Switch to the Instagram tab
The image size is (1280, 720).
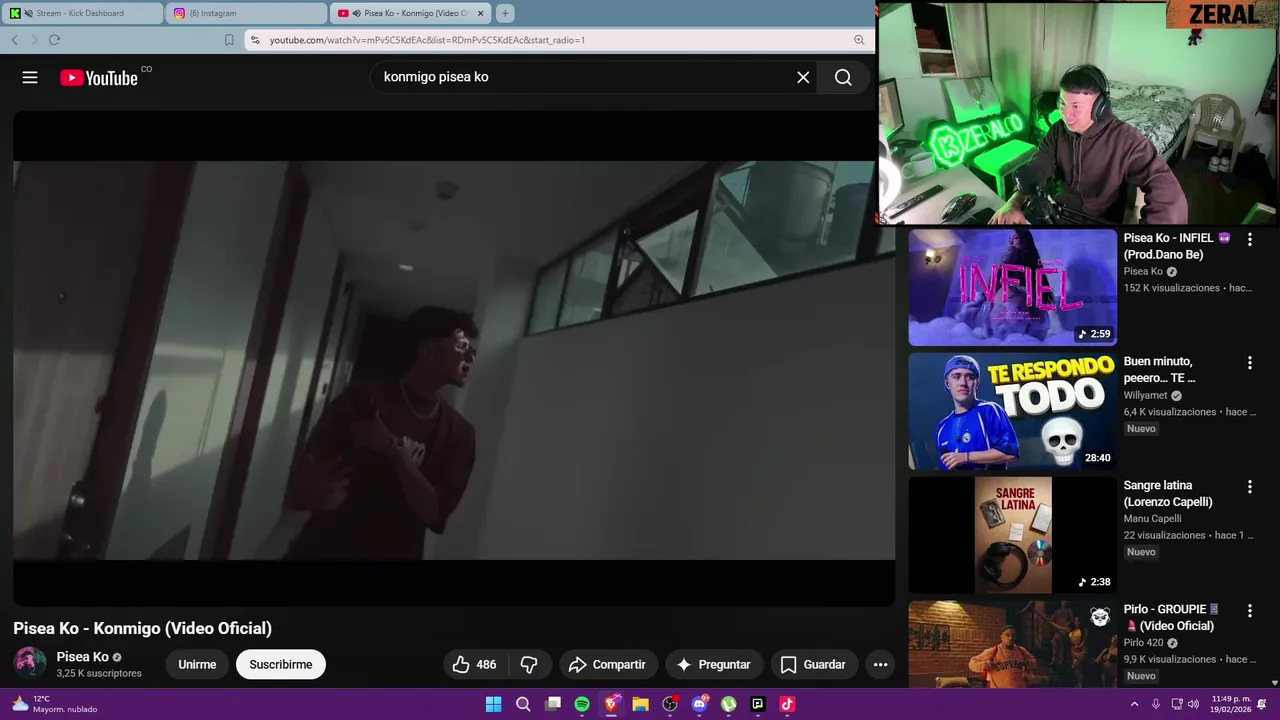pyautogui.click(x=246, y=13)
